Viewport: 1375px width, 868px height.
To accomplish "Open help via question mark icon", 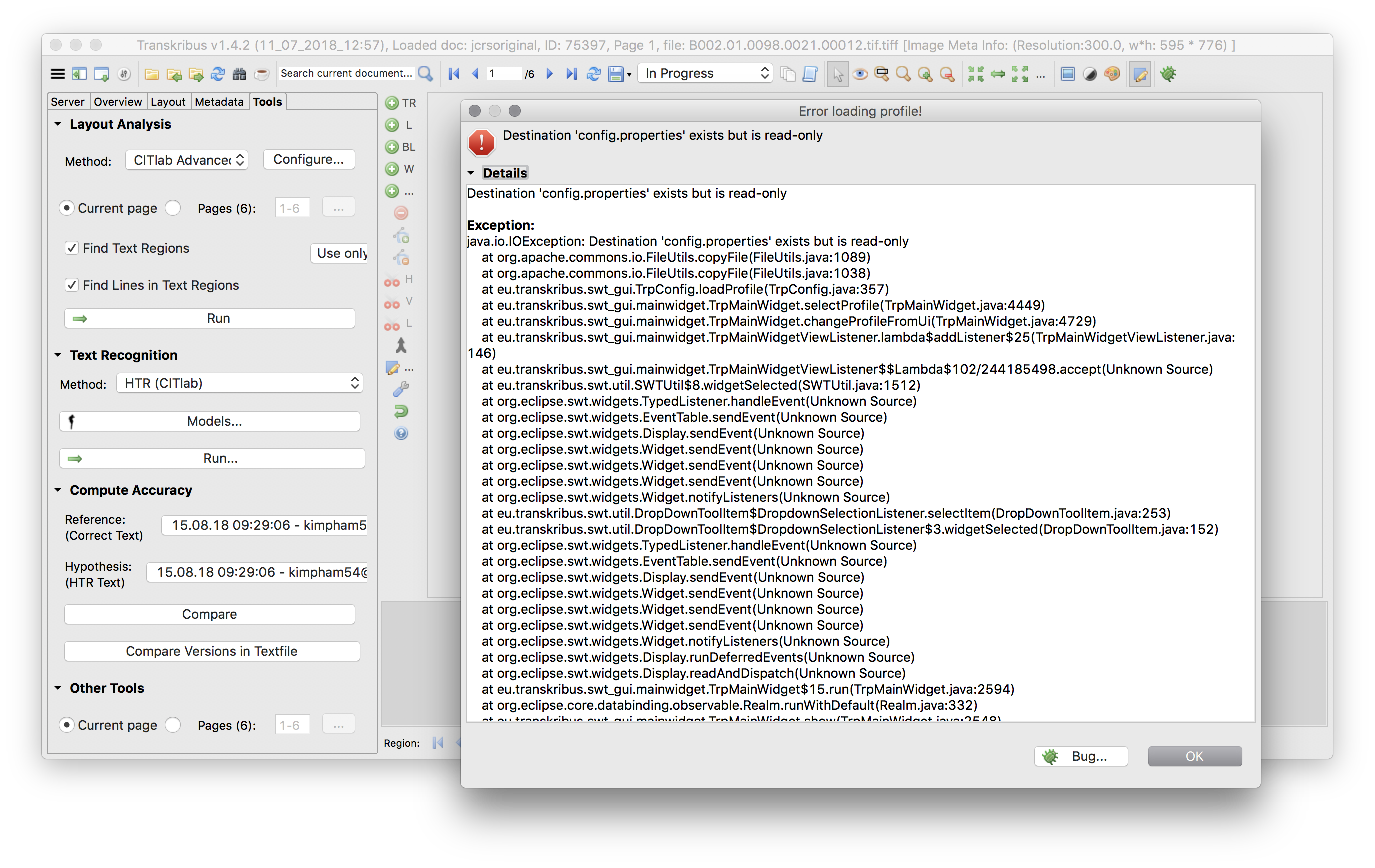I will pyautogui.click(x=401, y=434).
